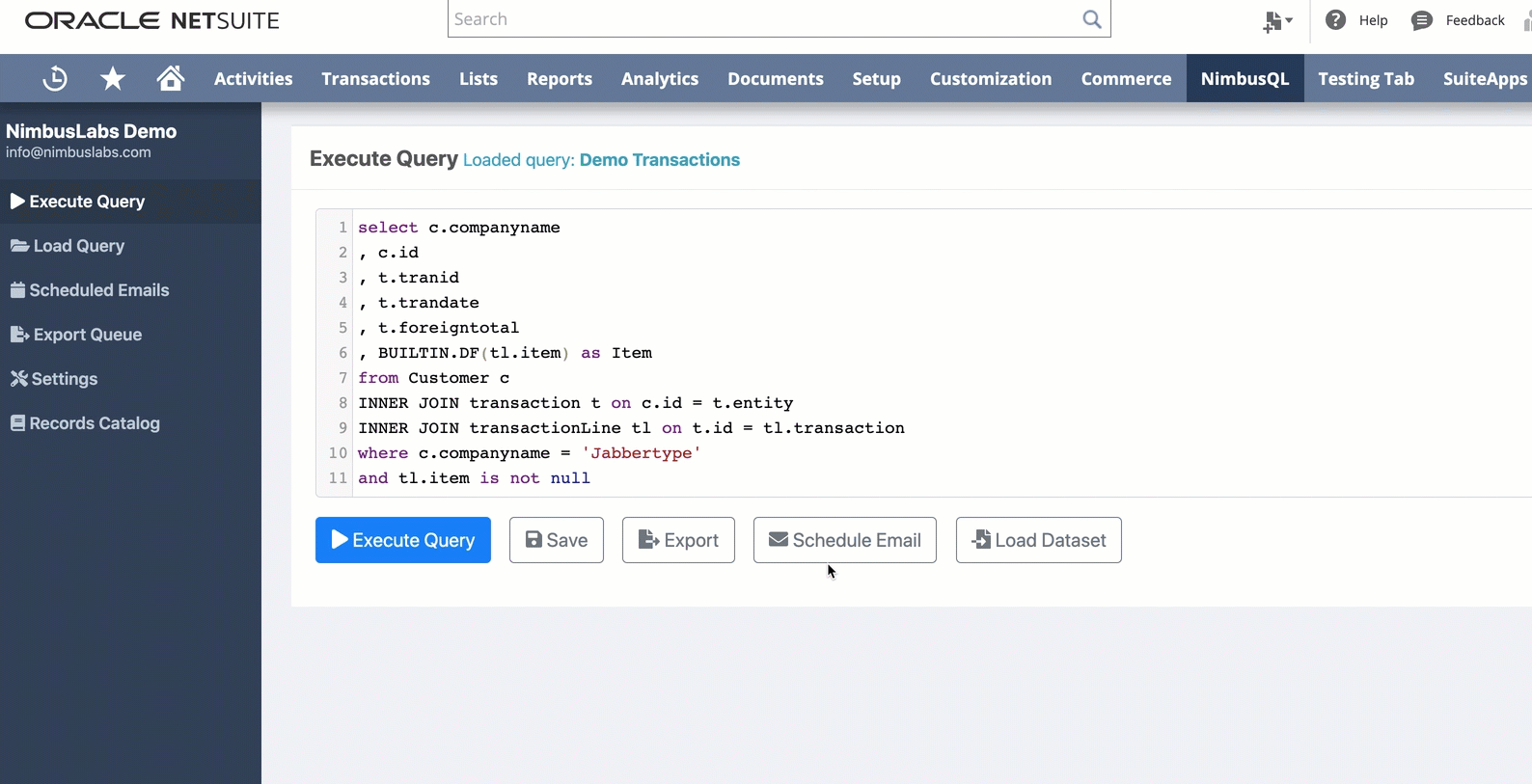Click the 'and tl.item is not null' line
Viewport: 1532px width, 784px height.
pyautogui.click(x=475, y=478)
